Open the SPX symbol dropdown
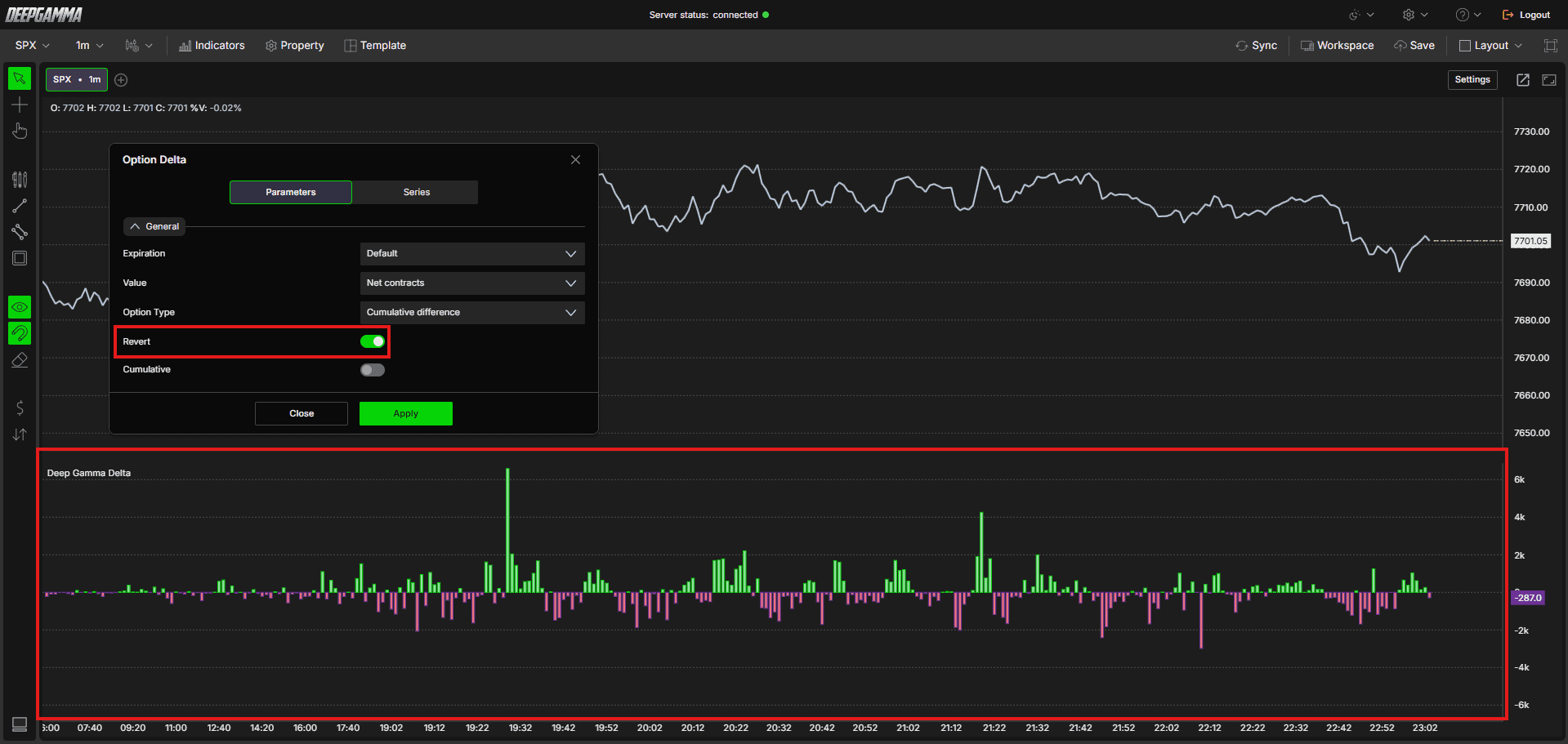 (x=33, y=46)
